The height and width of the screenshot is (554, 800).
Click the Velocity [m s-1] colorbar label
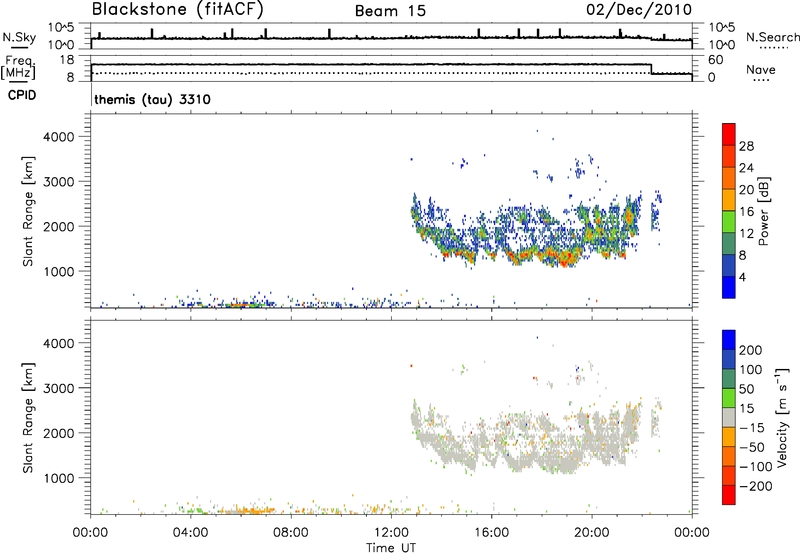tap(782, 417)
